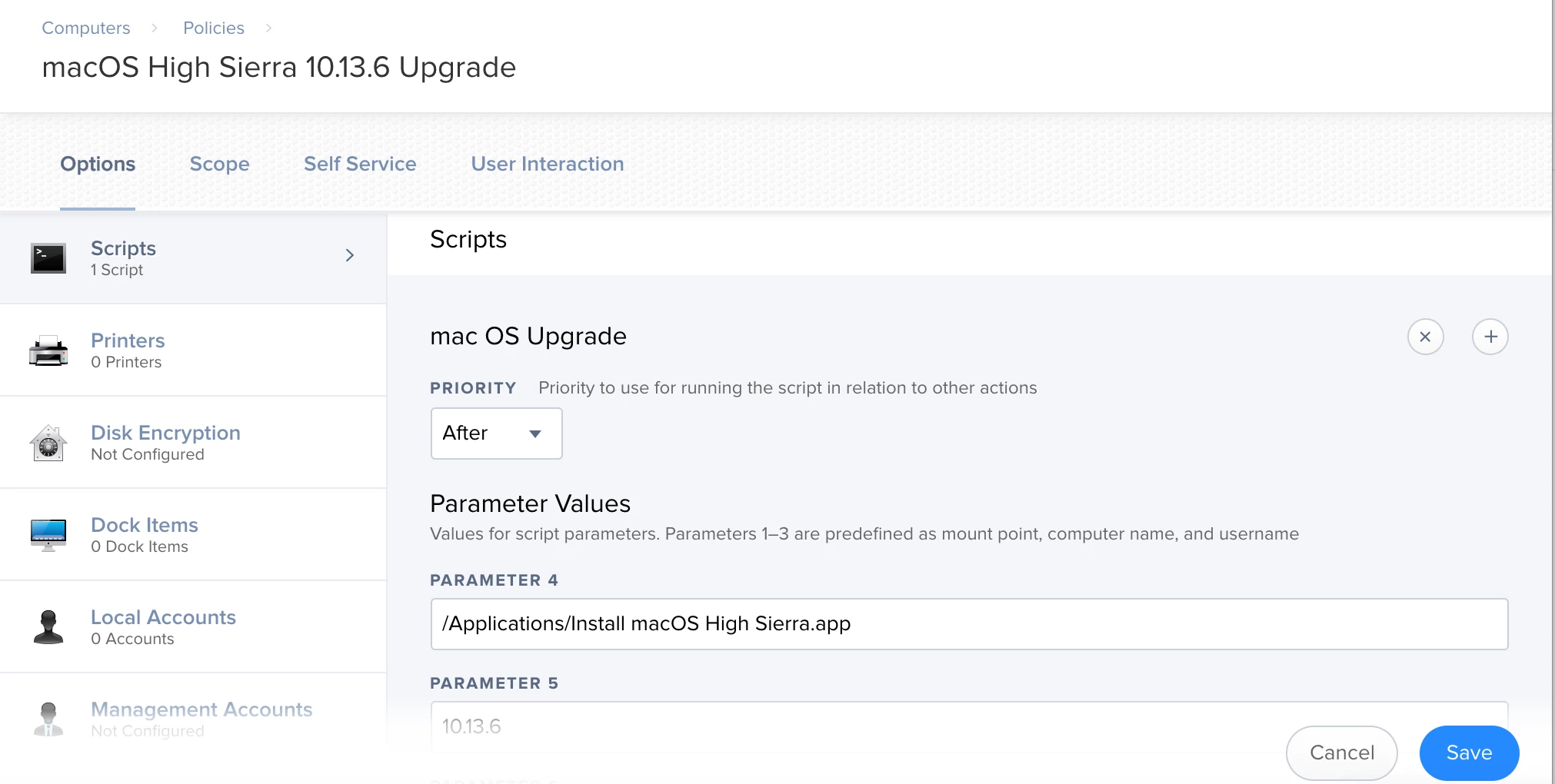Open Management Accounts payload

(193, 719)
